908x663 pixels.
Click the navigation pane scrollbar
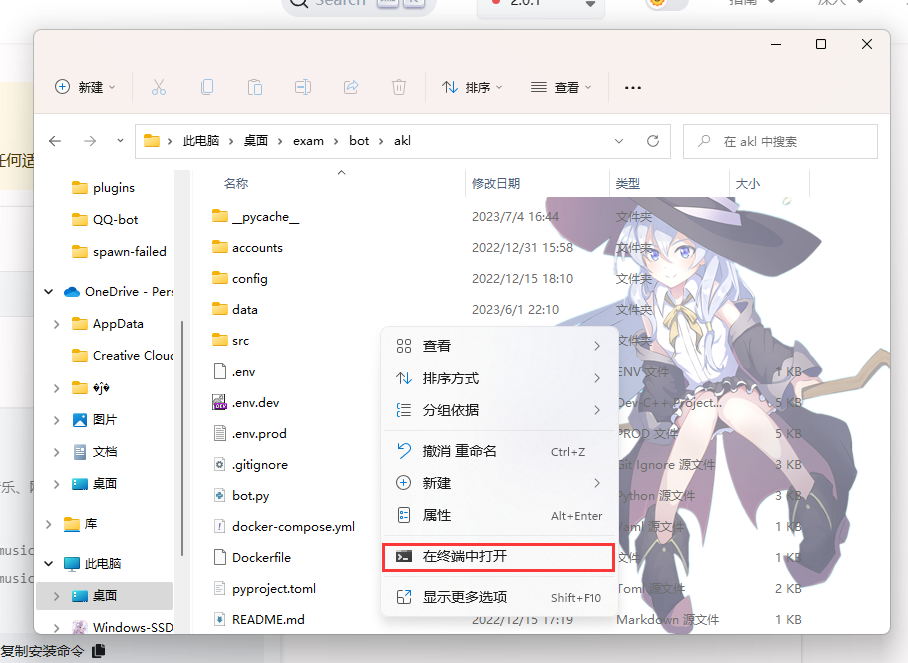[x=182, y=438]
